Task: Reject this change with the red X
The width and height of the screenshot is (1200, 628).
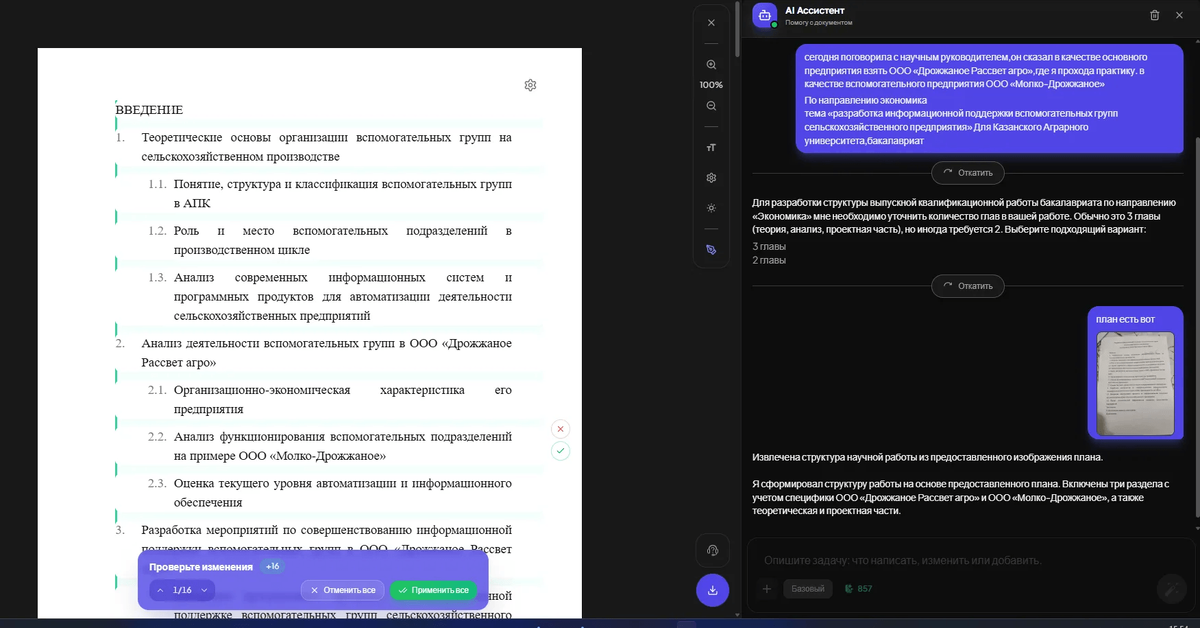Action: (561, 428)
